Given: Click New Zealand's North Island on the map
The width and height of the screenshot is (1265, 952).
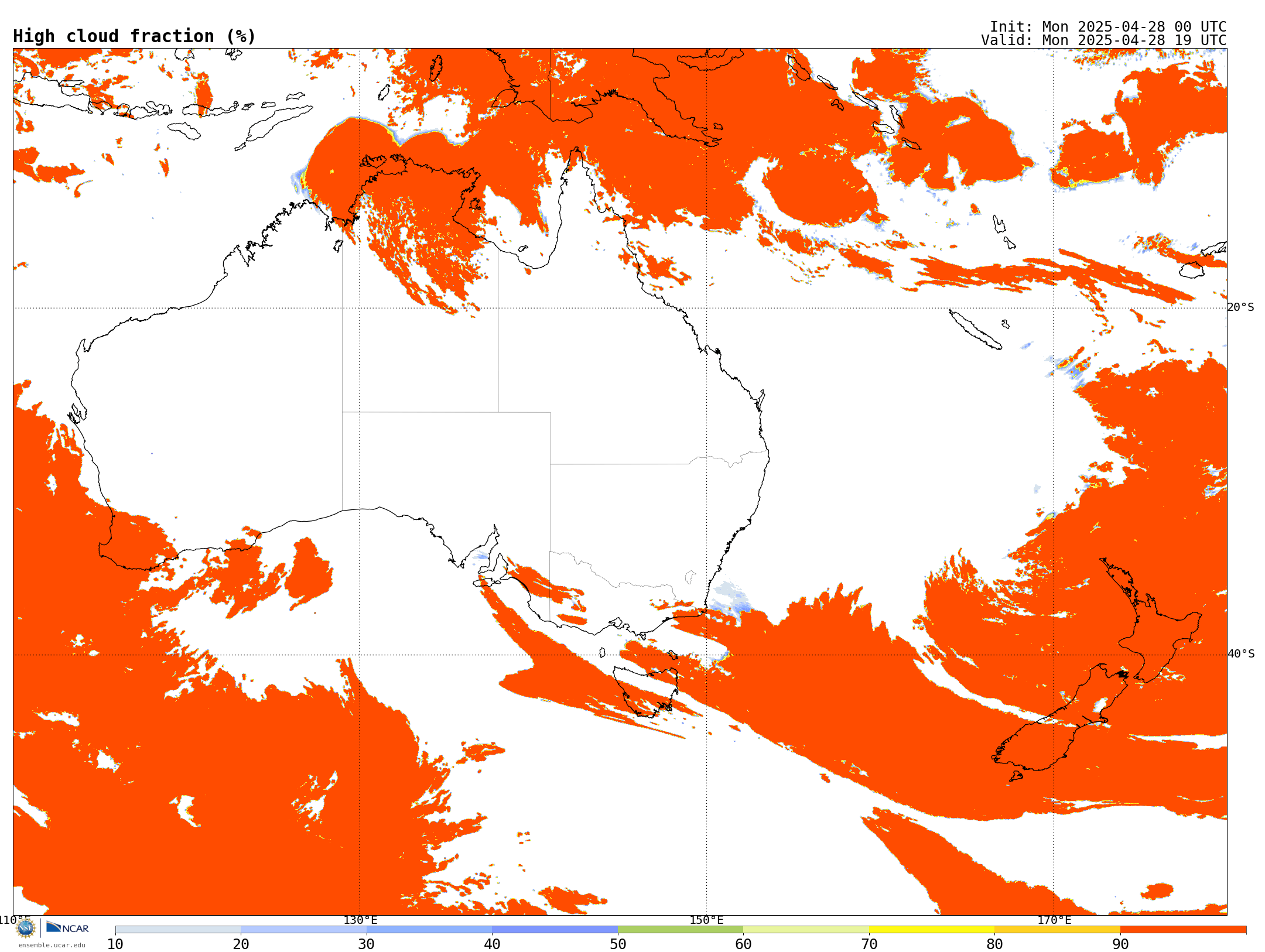Looking at the screenshot, I should tap(1151, 621).
